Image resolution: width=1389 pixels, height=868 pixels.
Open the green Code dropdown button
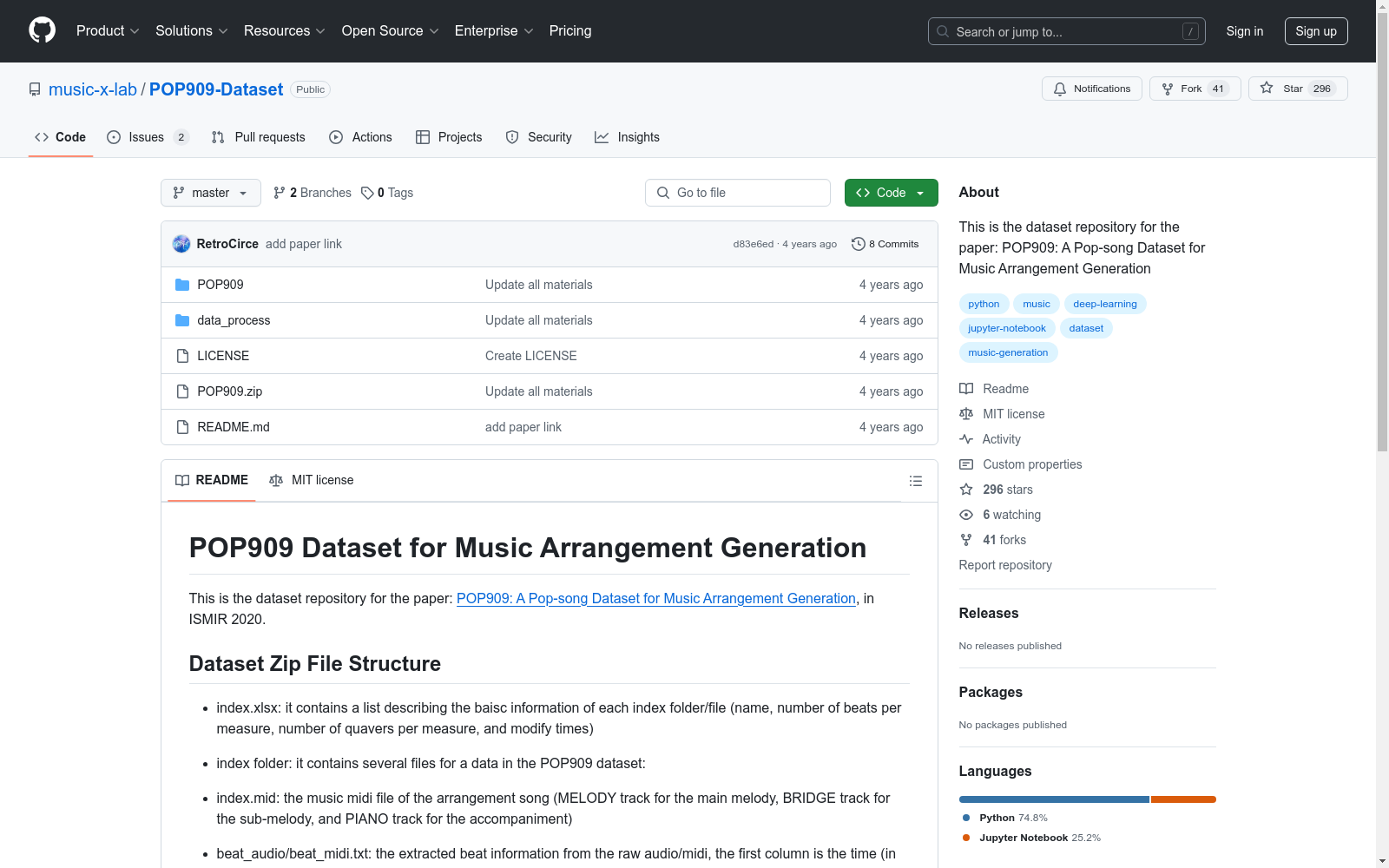[x=891, y=193]
